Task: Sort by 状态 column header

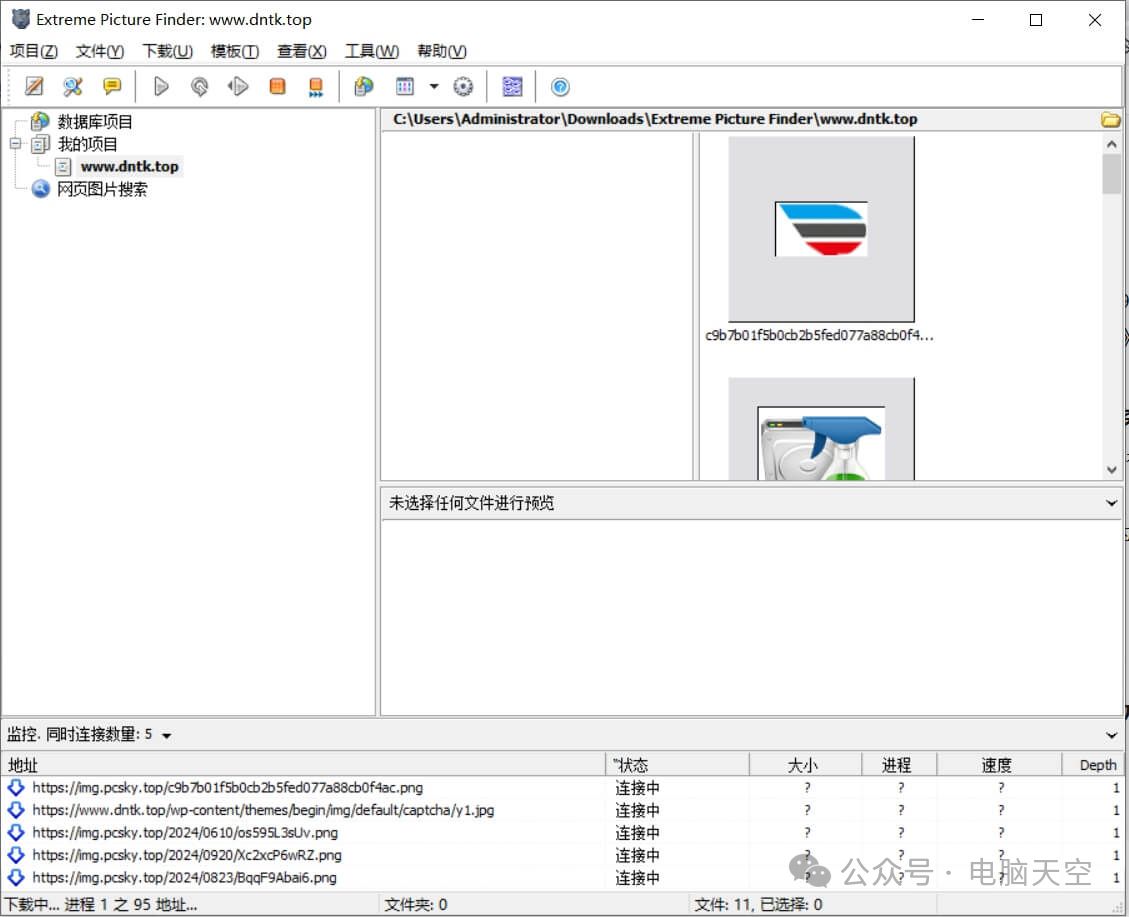Action: (678, 764)
